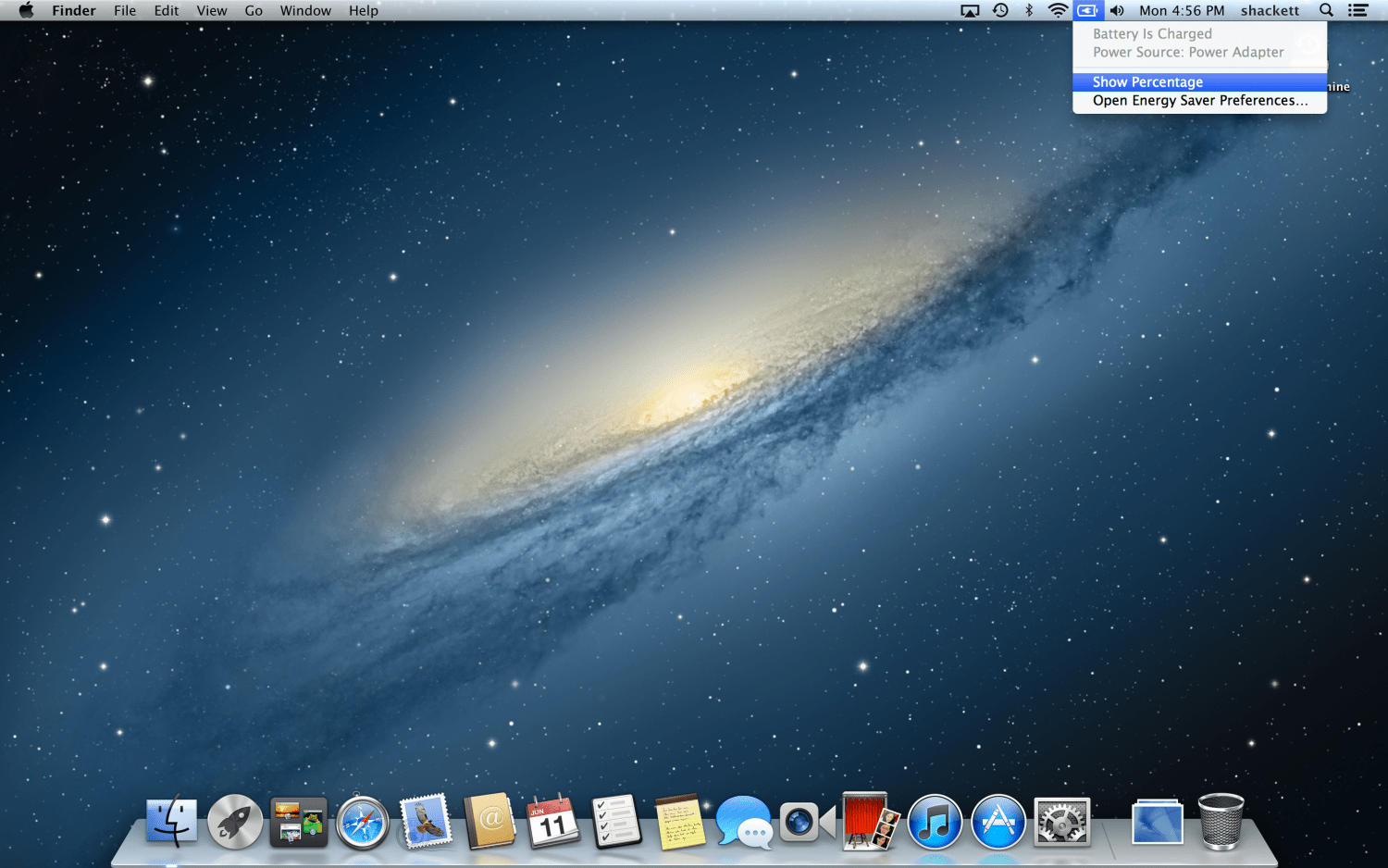Open the Mail stamp icon
This screenshot has height=868, width=1388.
(426, 822)
